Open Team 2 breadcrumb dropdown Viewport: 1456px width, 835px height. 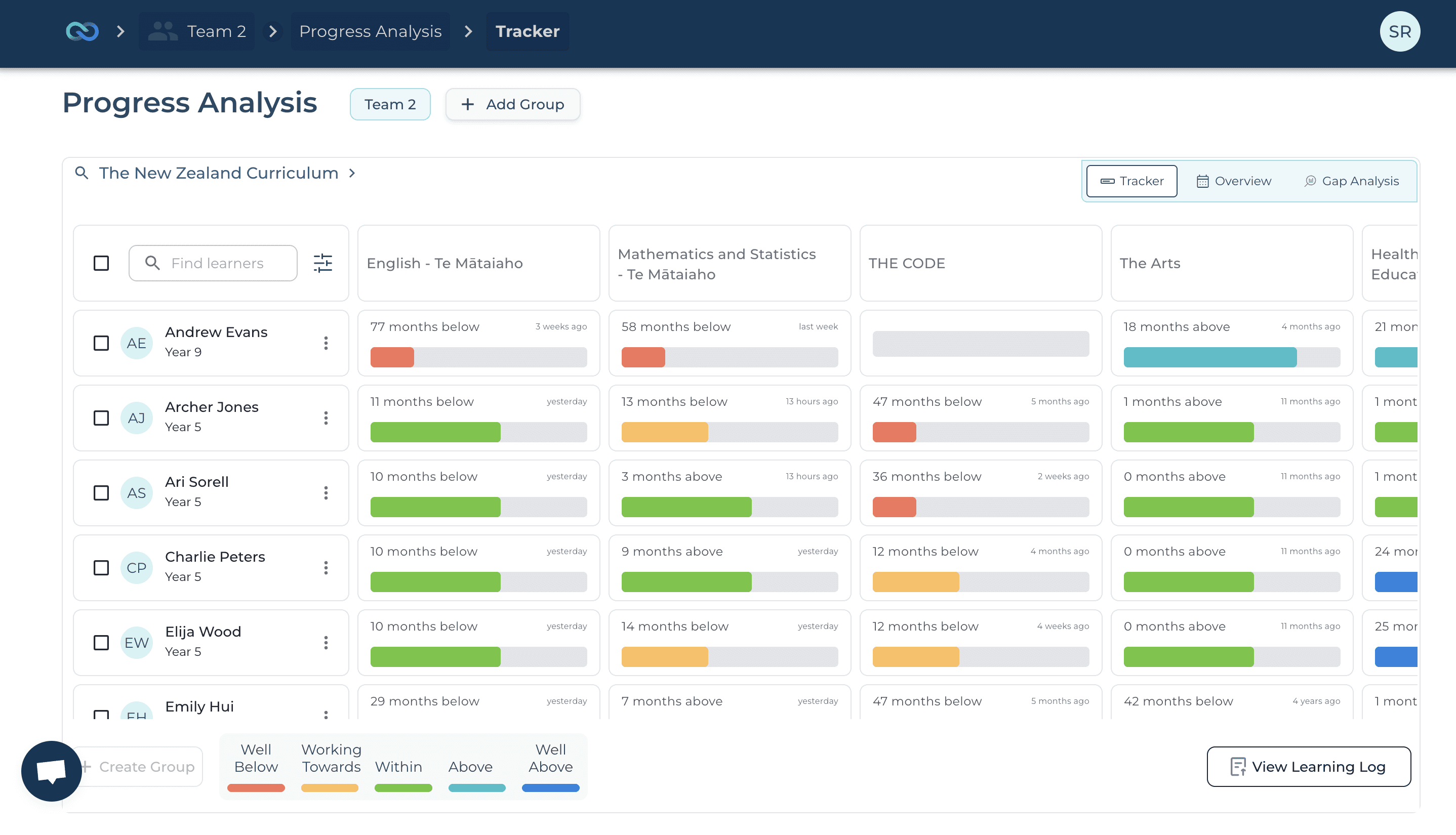pos(197,31)
